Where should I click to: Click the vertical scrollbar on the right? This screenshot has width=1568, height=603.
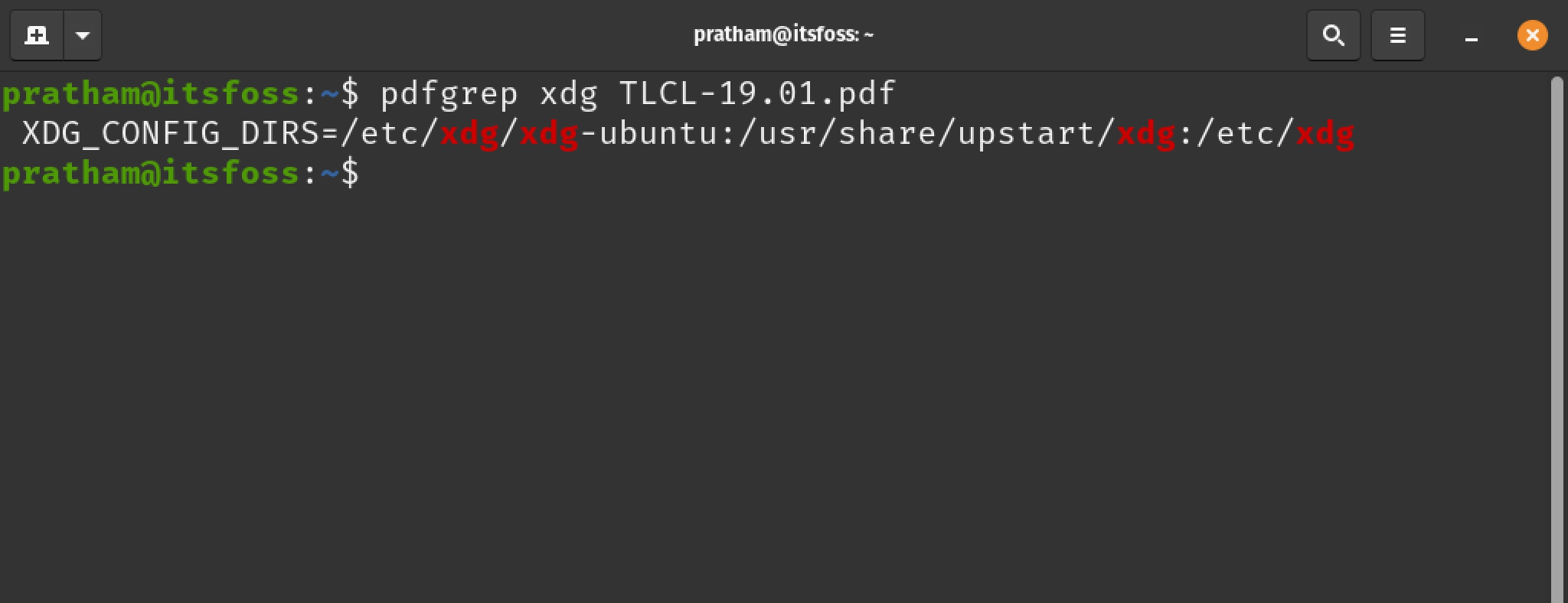1556,337
